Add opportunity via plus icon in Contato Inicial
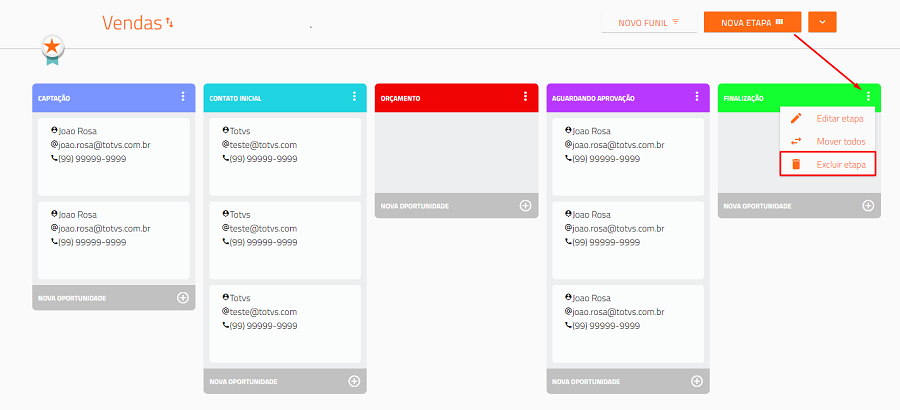 [x=354, y=381]
